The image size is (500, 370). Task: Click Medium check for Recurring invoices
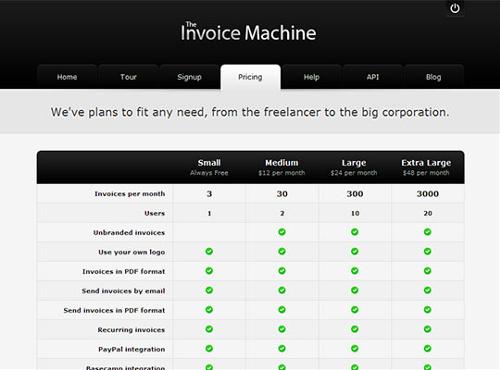(282, 329)
